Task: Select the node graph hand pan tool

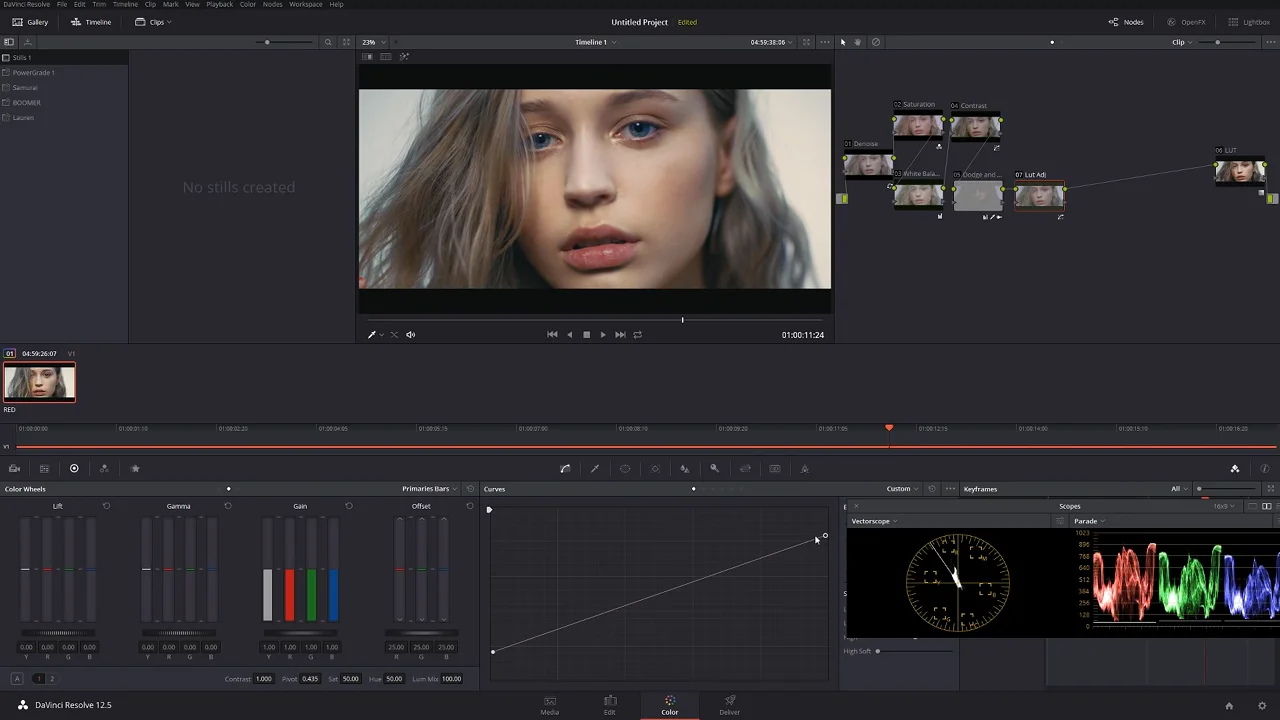Action: [859, 42]
